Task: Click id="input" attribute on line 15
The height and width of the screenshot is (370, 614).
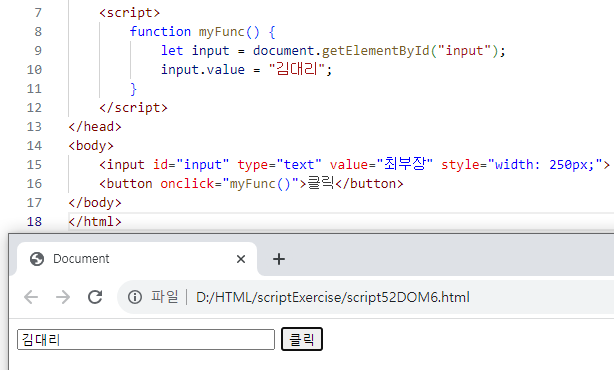Action: point(191,165)
